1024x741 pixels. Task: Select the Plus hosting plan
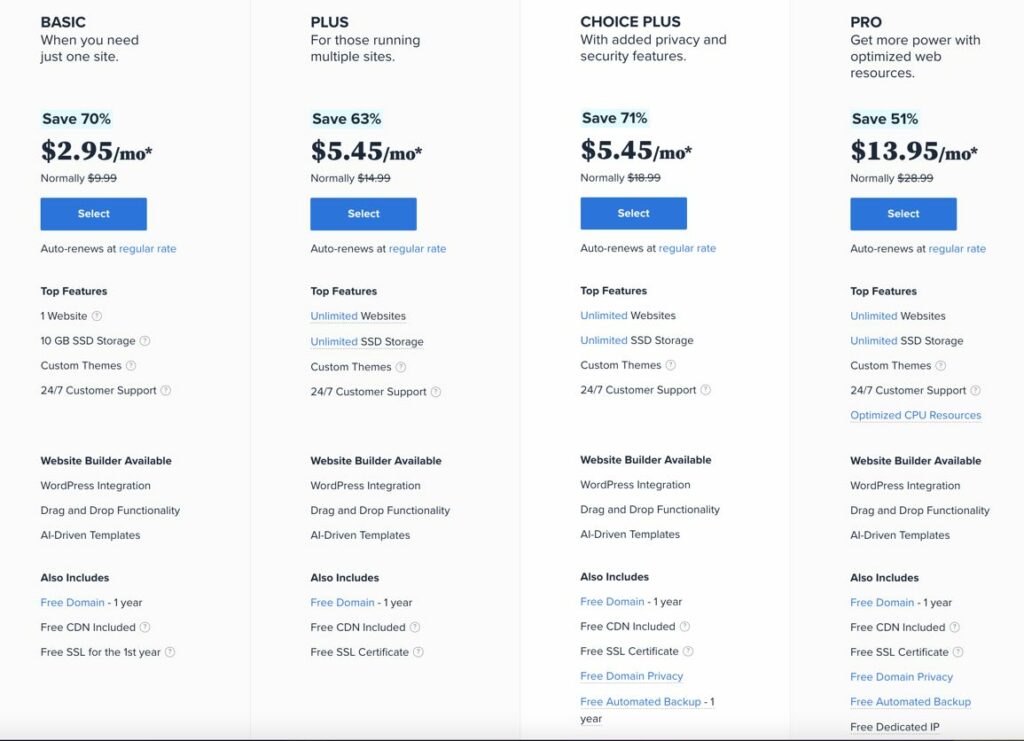[x=363, y=213]
